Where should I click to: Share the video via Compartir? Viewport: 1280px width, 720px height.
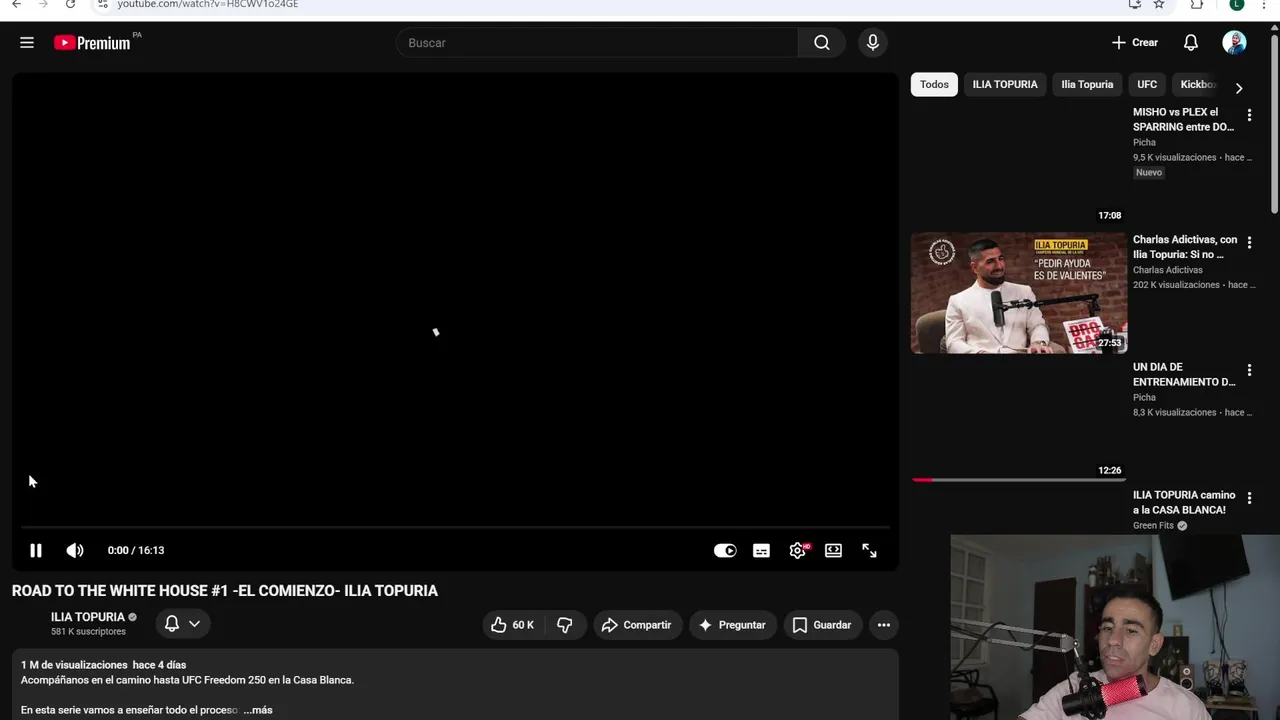click(638, 625)
